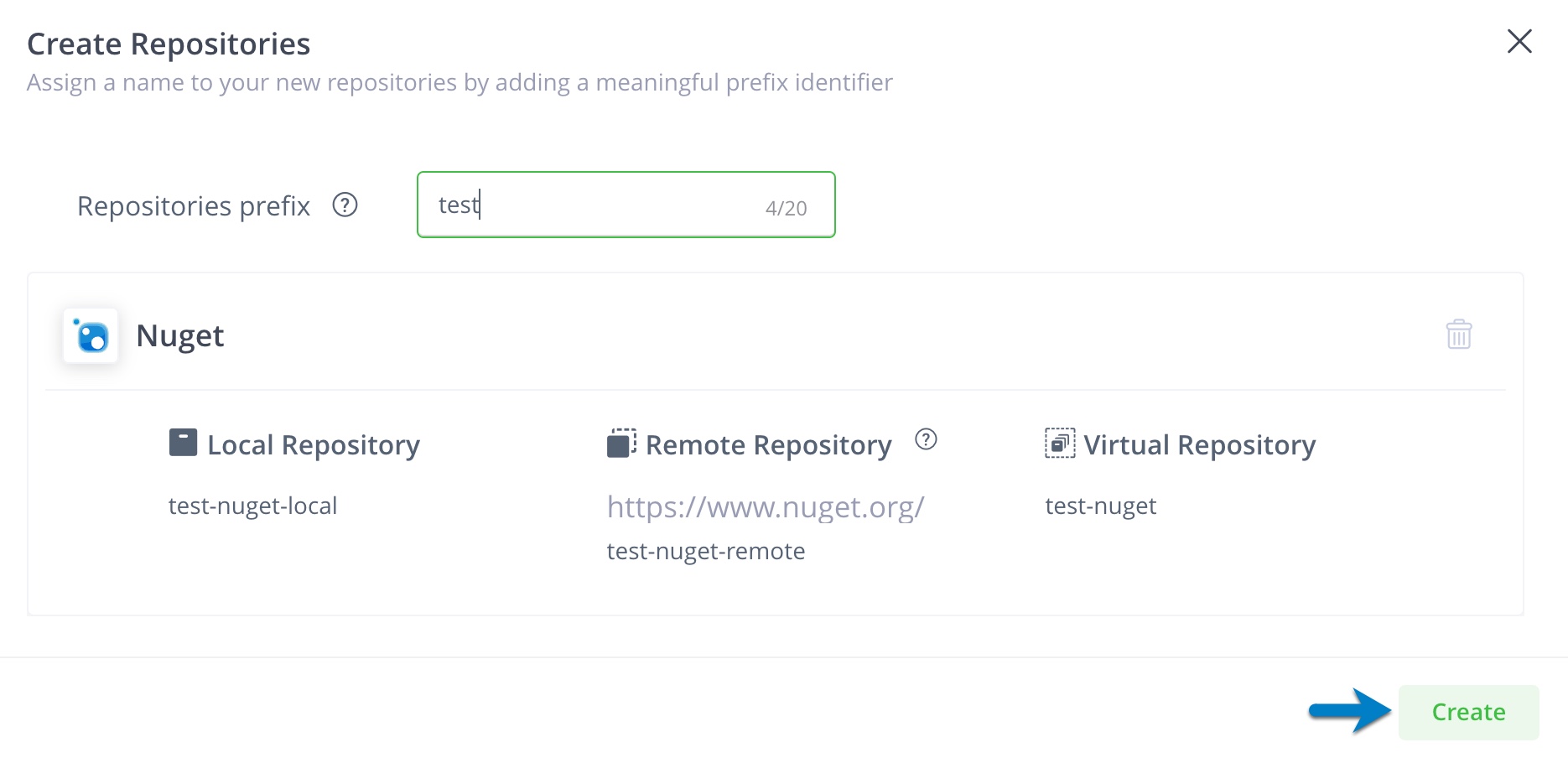Click the Remote Repository icon
Viewport: 1568px width, 763px height.
point(621,443)
